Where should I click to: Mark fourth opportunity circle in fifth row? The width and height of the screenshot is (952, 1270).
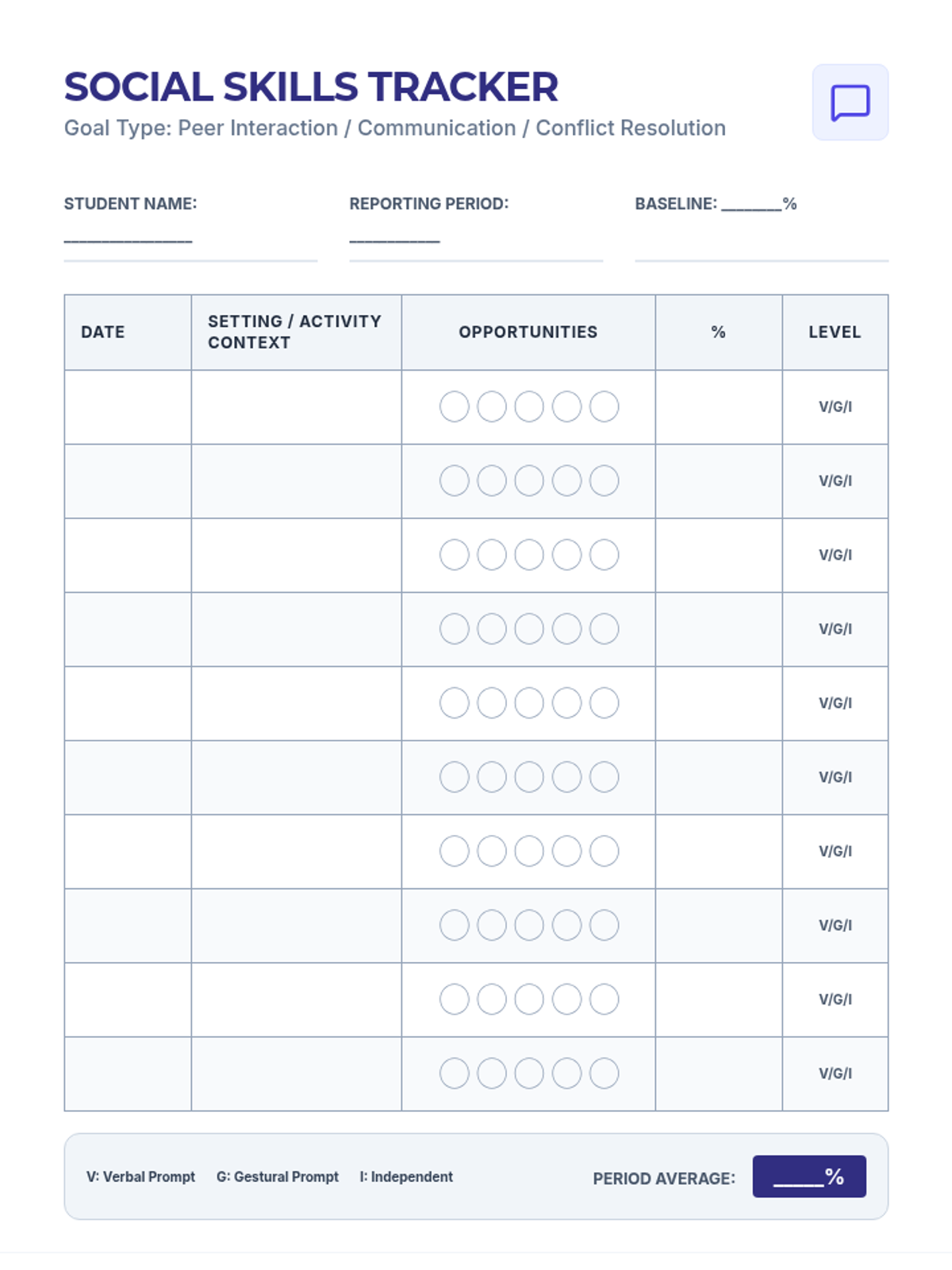click(x=566, y=702)
